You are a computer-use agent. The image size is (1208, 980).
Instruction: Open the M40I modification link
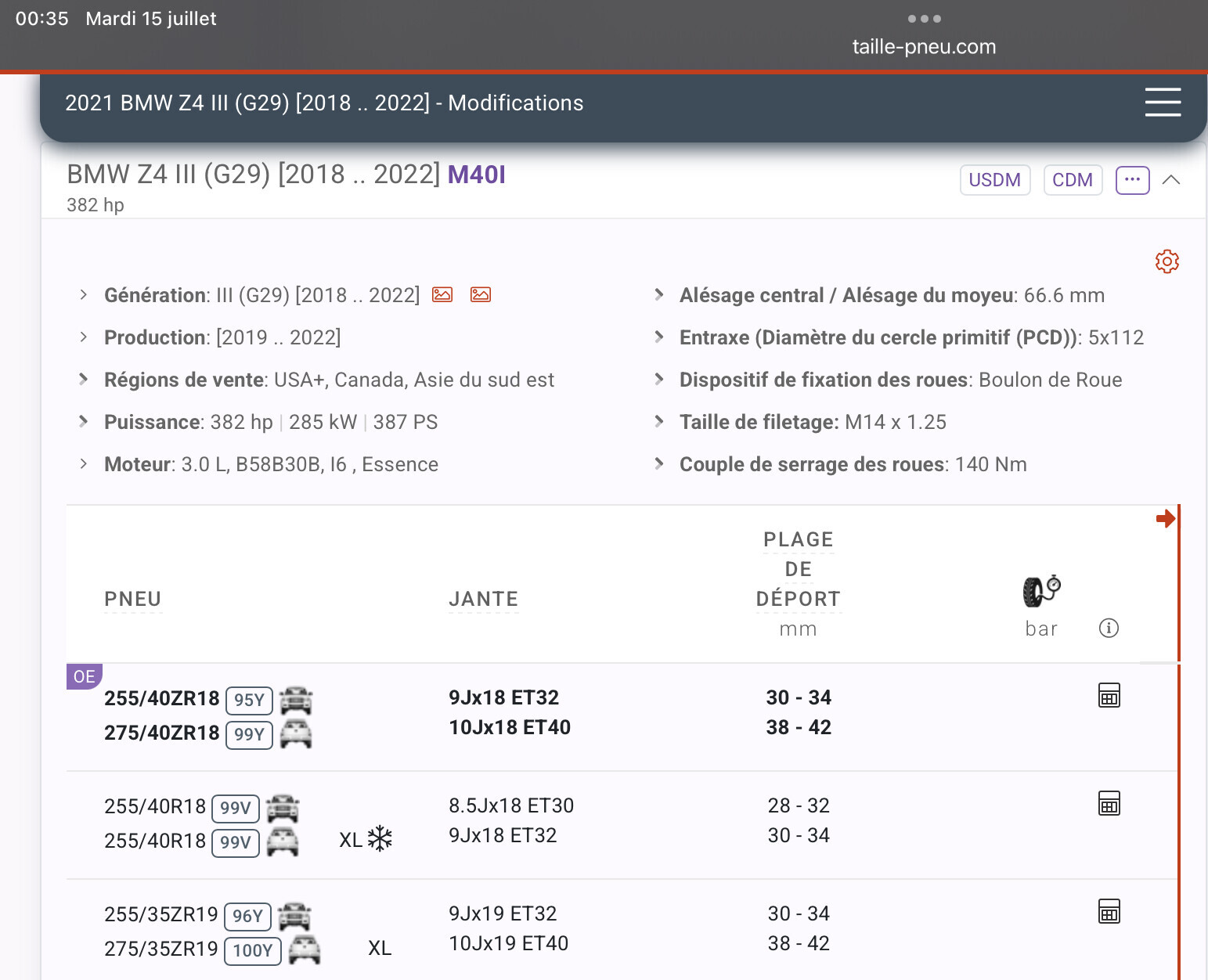(477, 174)
